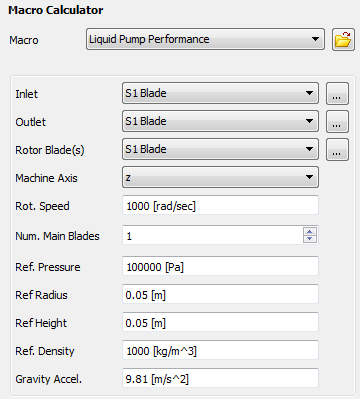Viewport: 360px width, 399px height.
Task: Expand the Outlet dropdown
Action: click(x=220, y=121)
